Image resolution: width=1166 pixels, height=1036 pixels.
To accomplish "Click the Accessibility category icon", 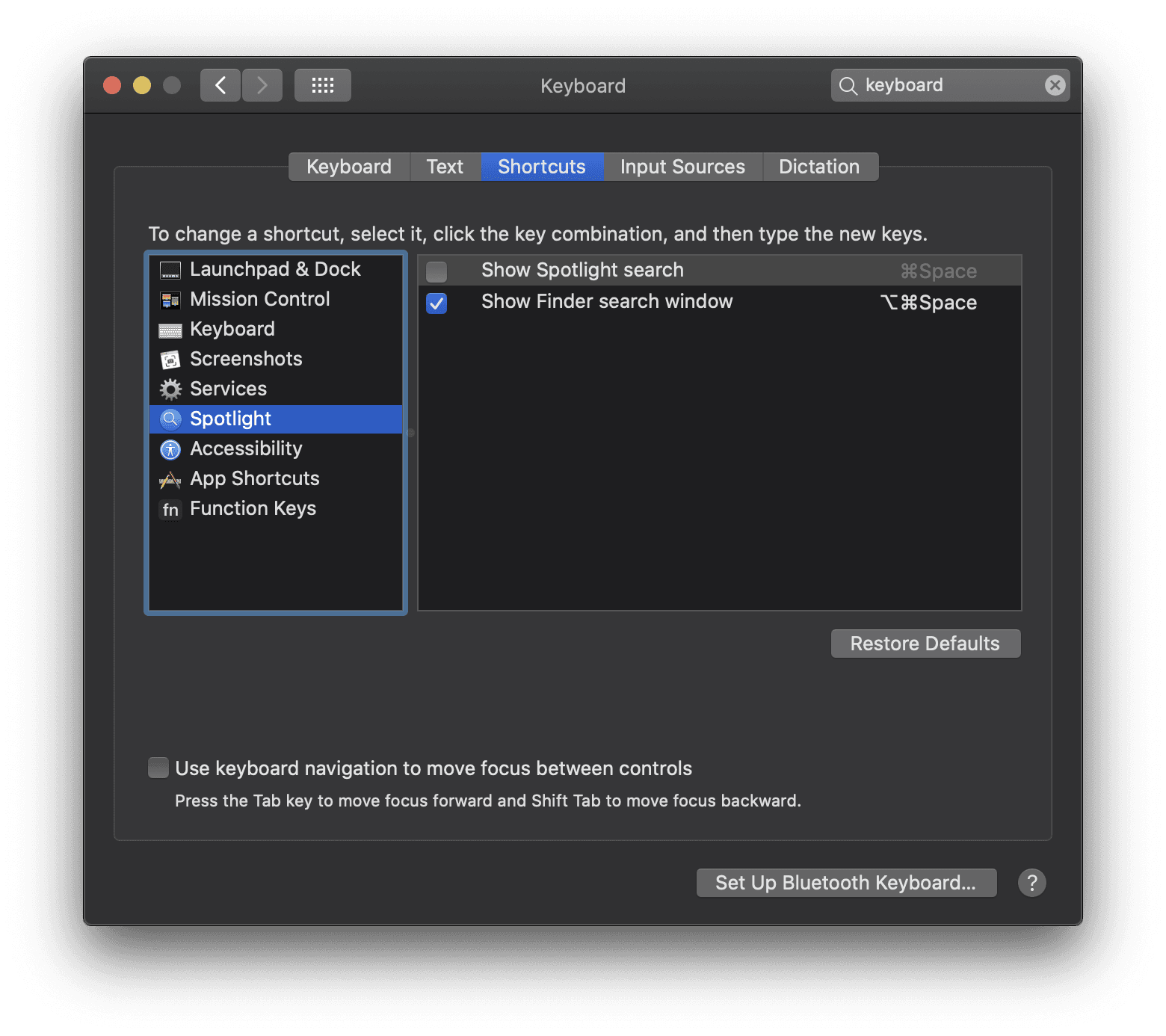I will (x=170, y=449).
